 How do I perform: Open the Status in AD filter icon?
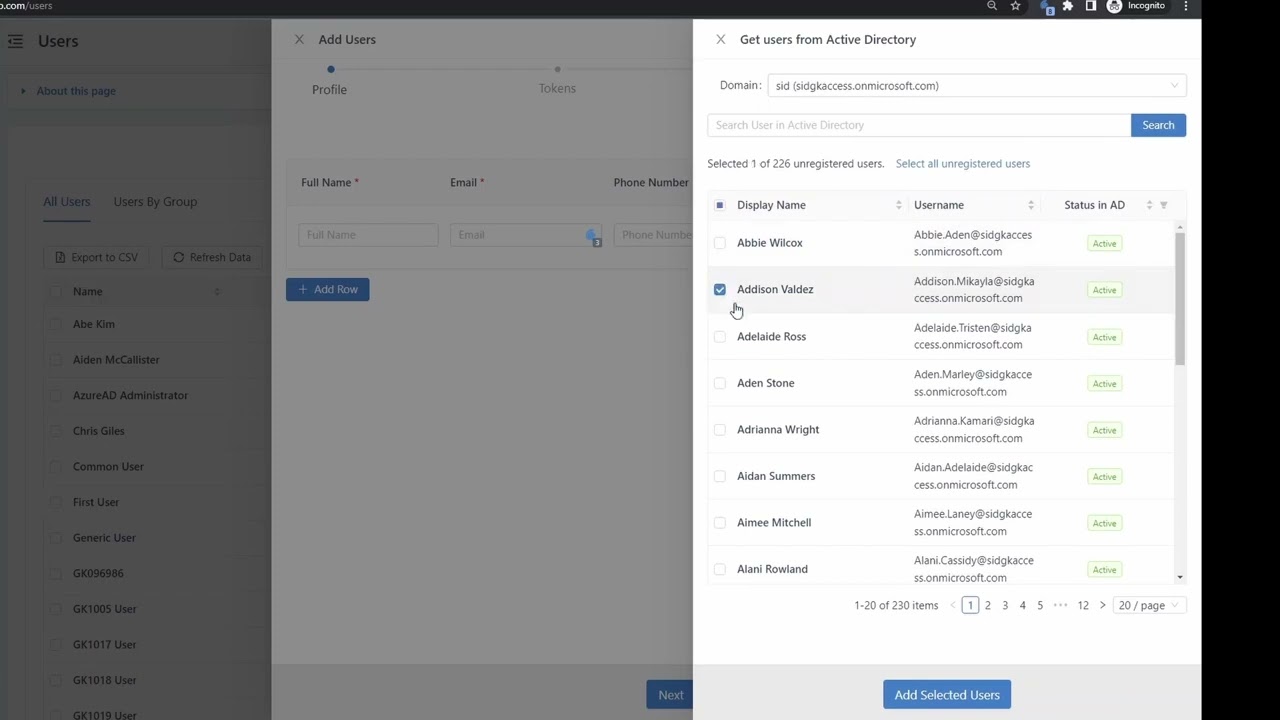[1163, 205]
